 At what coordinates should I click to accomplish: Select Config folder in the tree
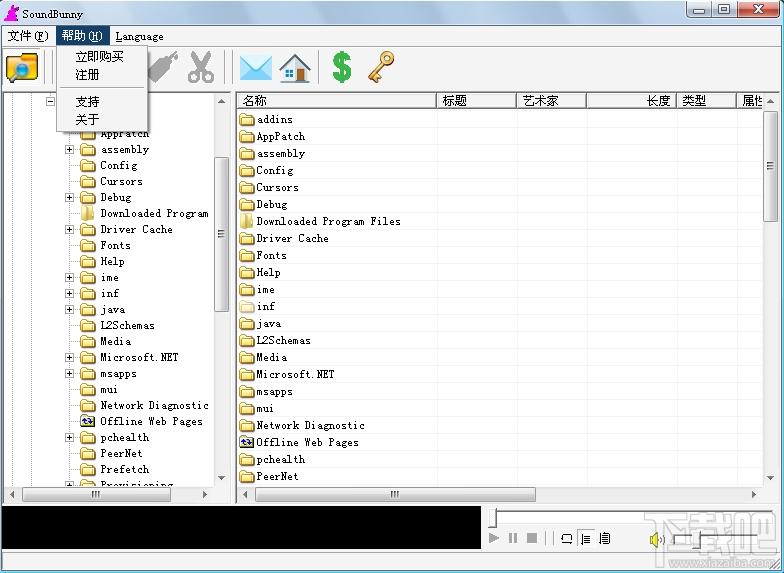point(118,166)
